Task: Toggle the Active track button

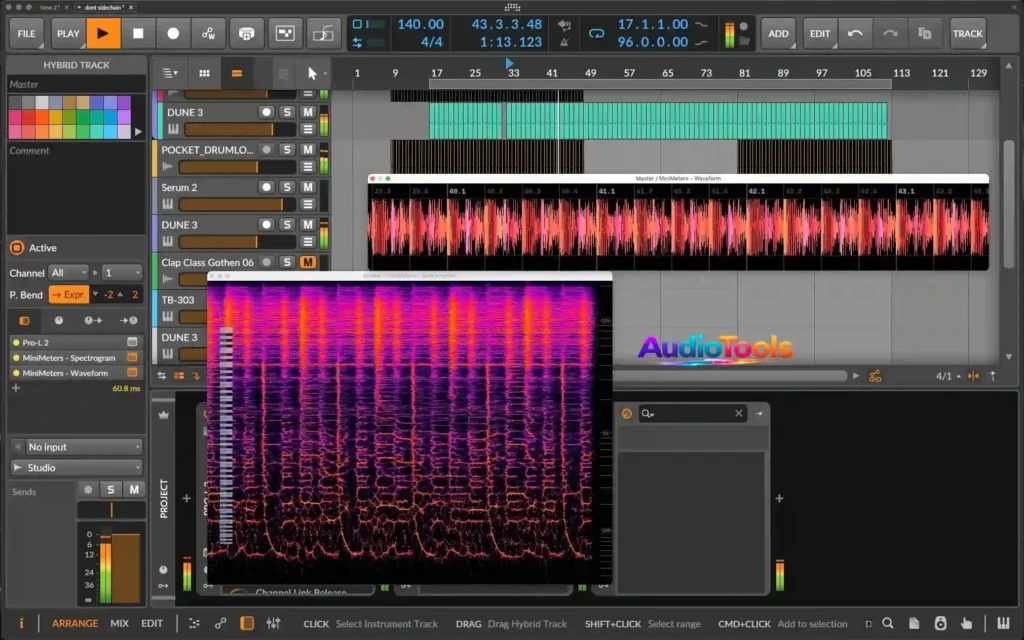Action: click(x=17, y=248)
